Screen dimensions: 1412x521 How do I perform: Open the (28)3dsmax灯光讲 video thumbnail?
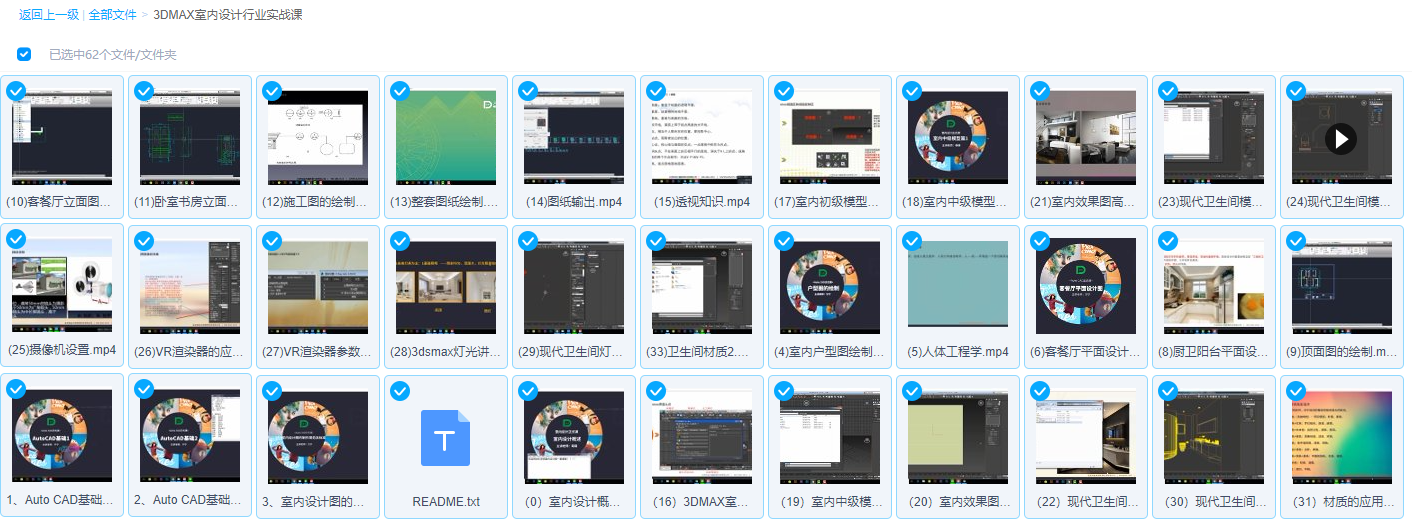[445, 286]
